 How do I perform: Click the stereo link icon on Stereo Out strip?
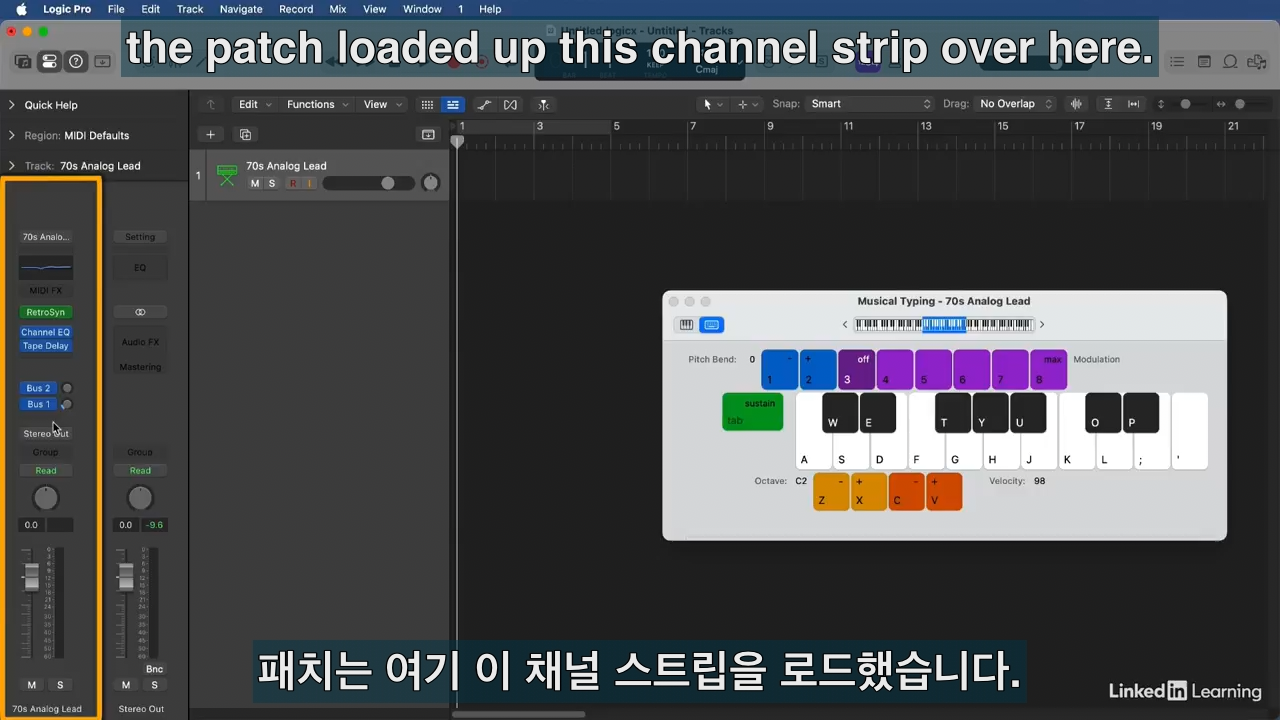140,312
